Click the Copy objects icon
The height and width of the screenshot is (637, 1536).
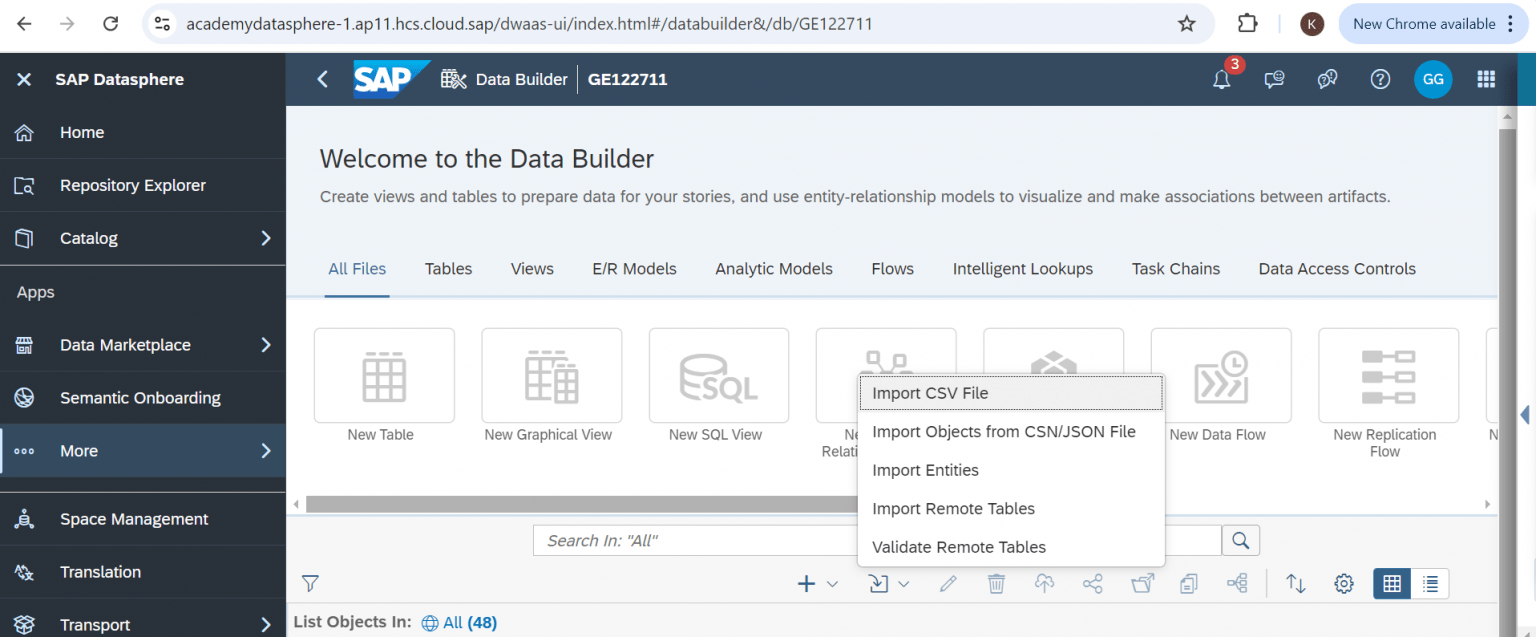[1189, 583]
